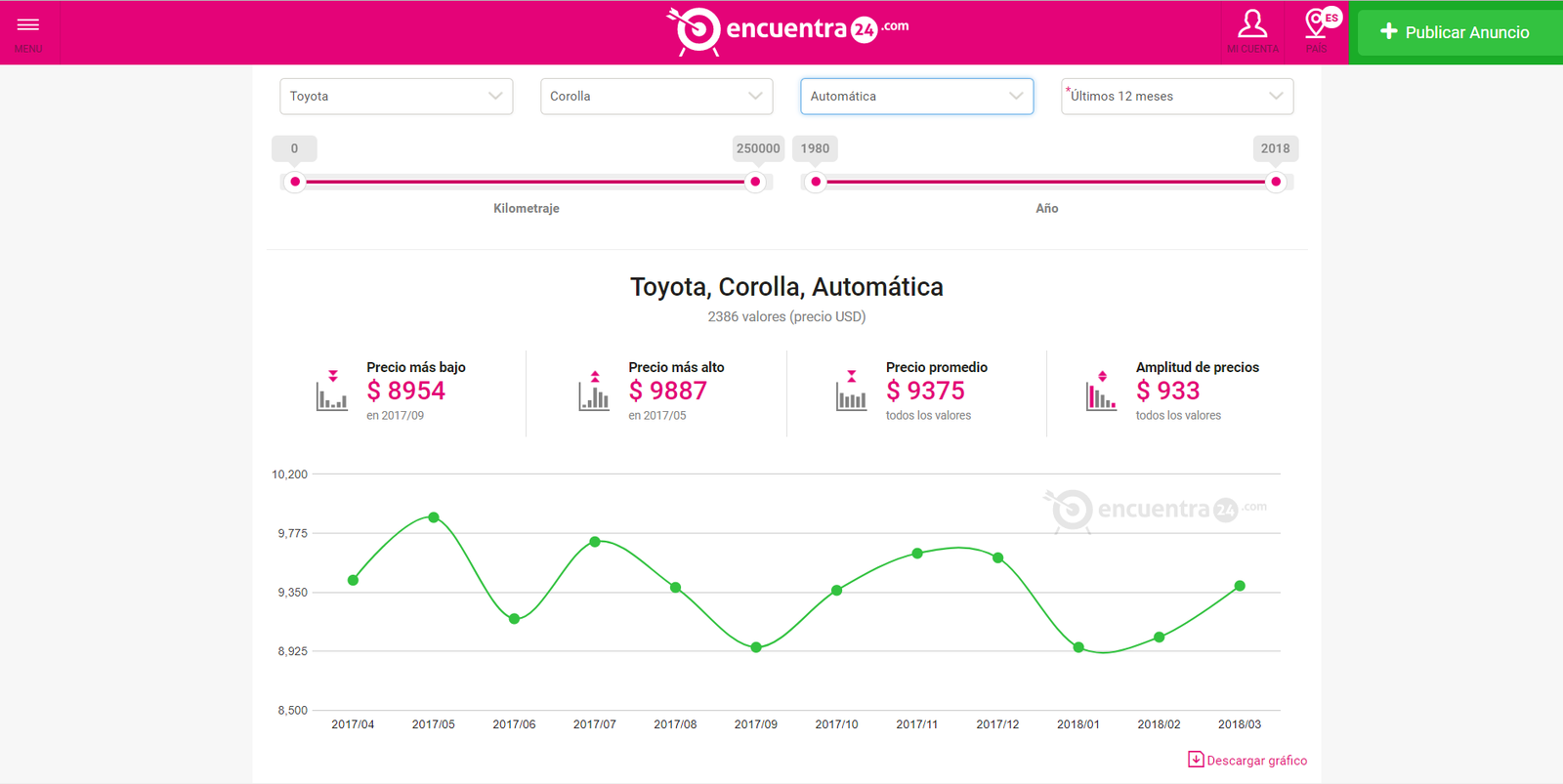Click the $ 9887 highest price value
The image size is (1563, 784).
pos(668,391)
